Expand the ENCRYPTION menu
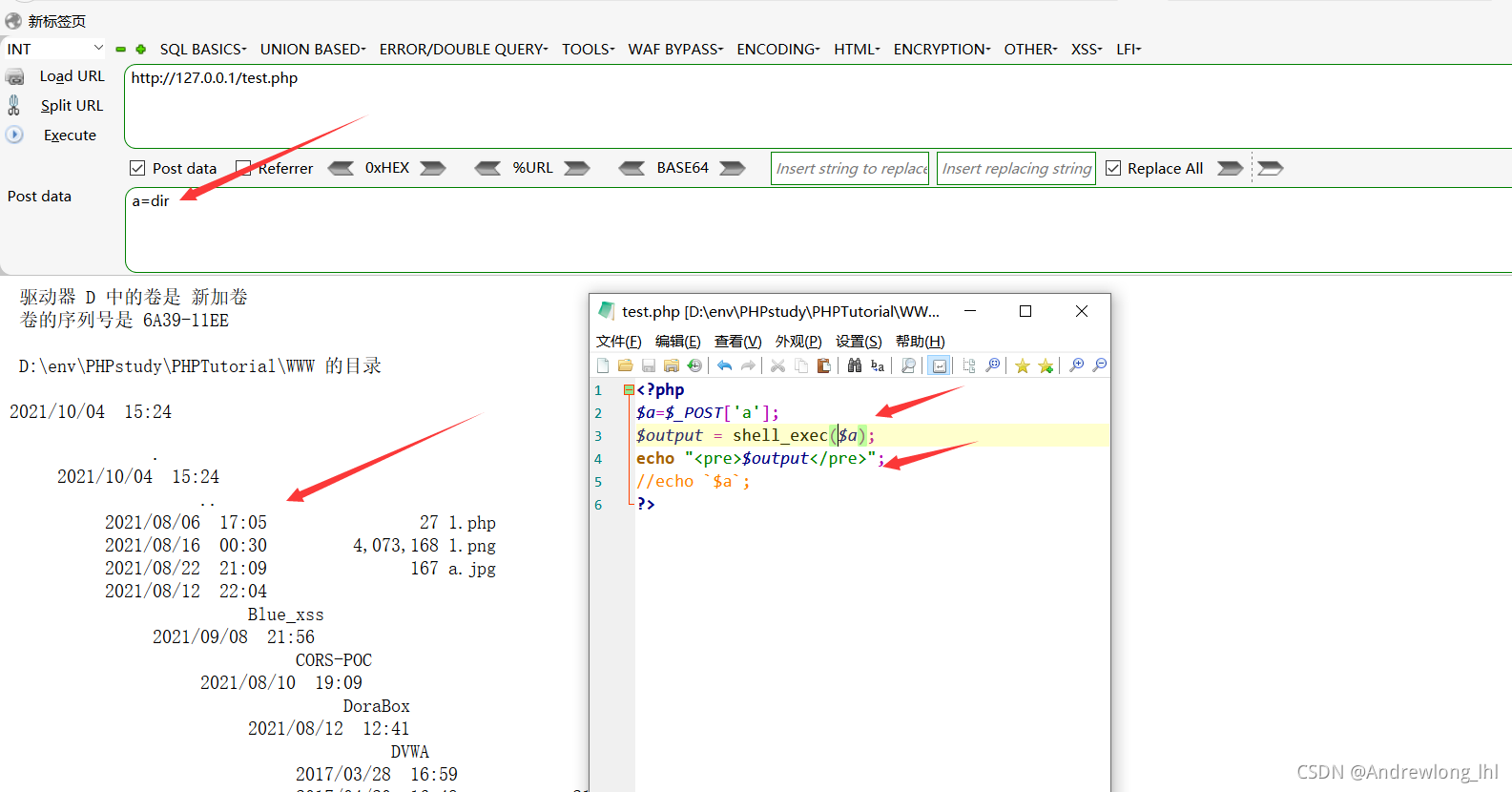1512x792 pixels. [942, 49]
